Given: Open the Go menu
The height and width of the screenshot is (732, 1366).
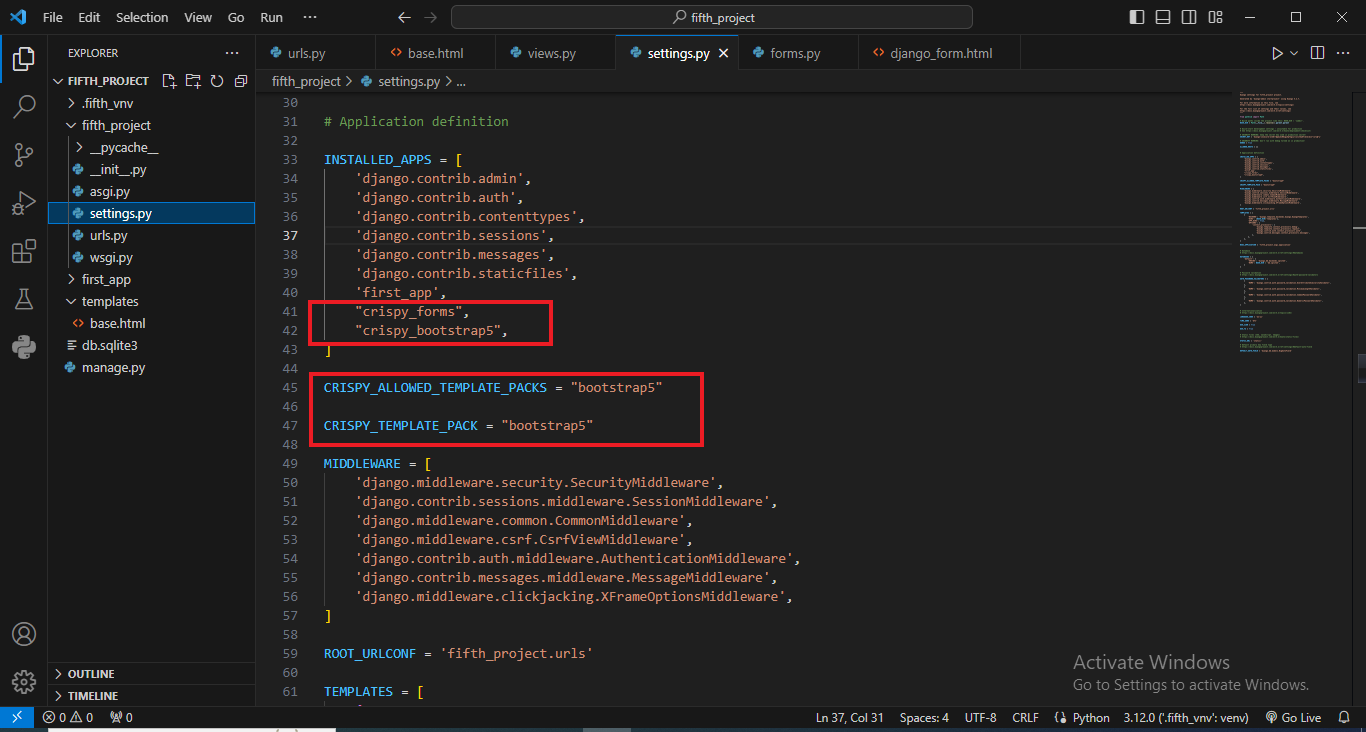Looking at the screenshot, I should 236,17.
